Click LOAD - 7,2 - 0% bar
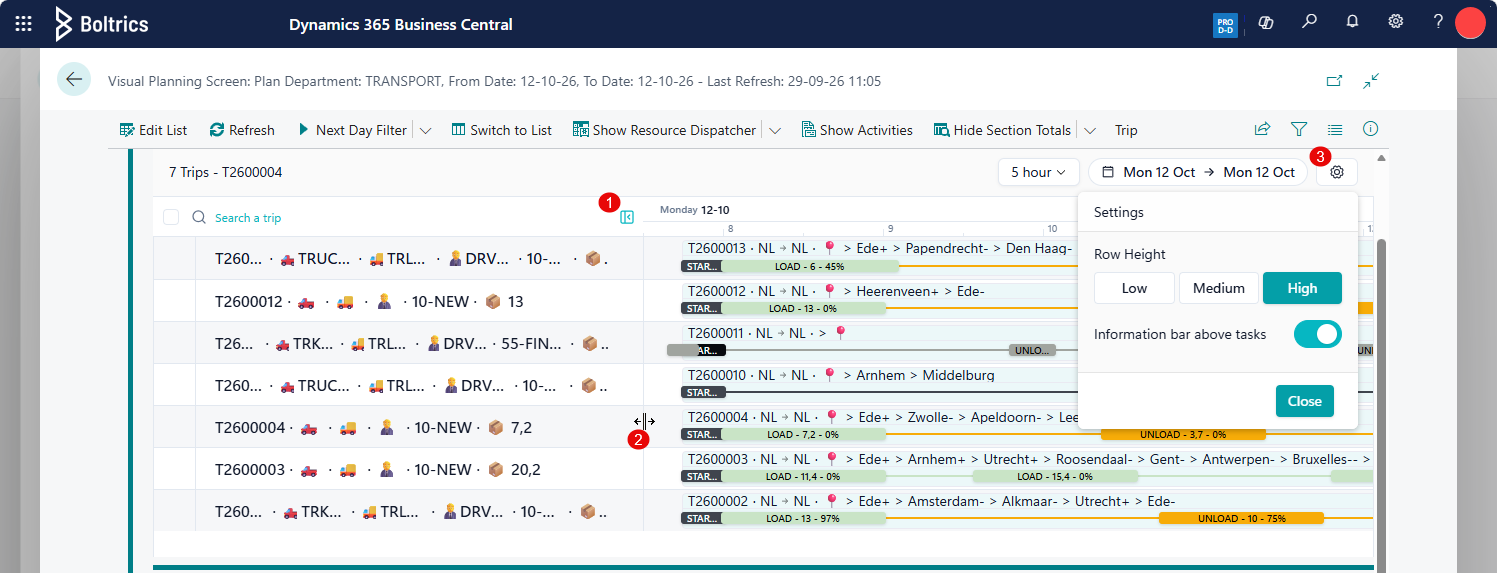Viewport: 1497px width, 573px height. [x=802, y=434]
